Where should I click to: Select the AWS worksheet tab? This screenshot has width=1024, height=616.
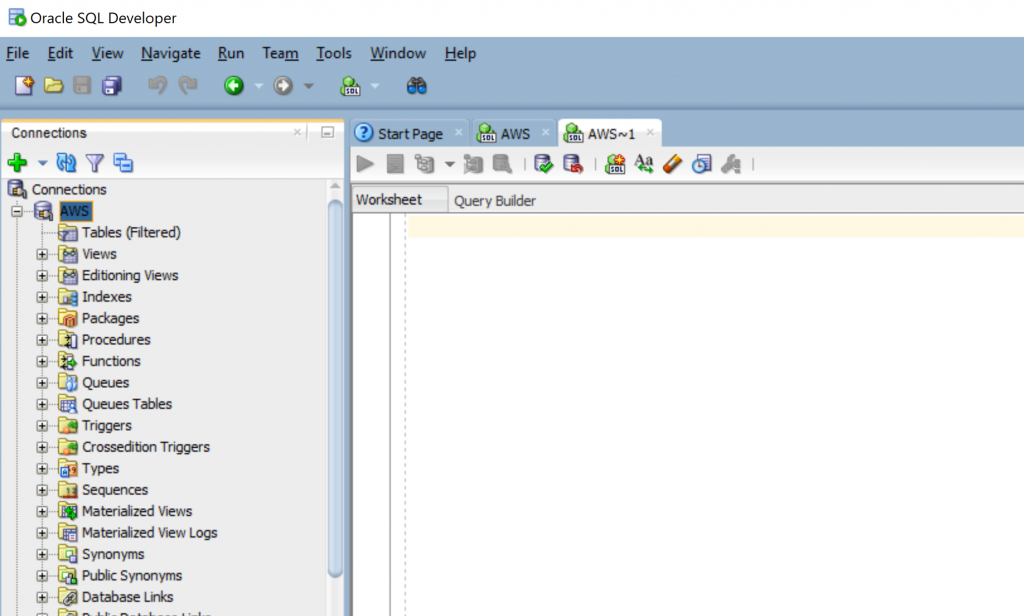(x=515, y=134)
